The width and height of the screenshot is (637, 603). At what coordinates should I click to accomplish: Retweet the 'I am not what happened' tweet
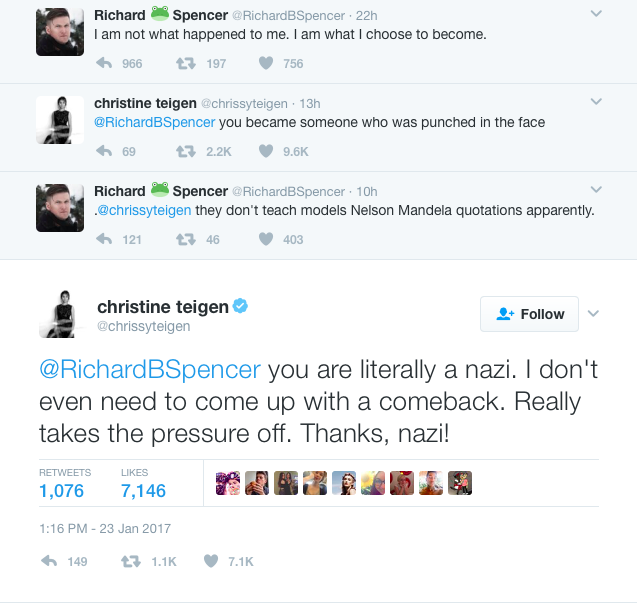(x=185, y=64)
